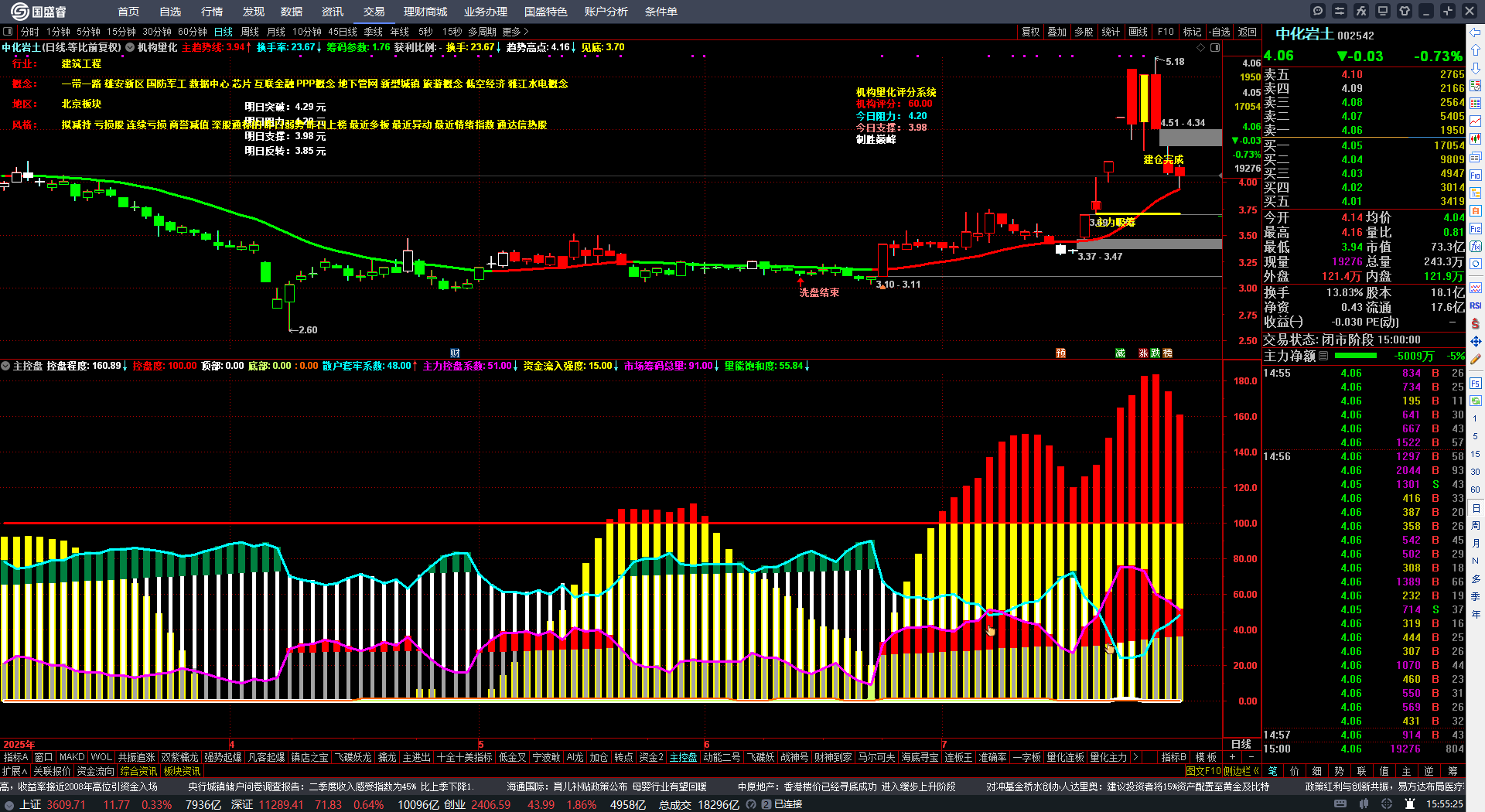Toggle the panel checkbox left of 分时

coord(8,32)
